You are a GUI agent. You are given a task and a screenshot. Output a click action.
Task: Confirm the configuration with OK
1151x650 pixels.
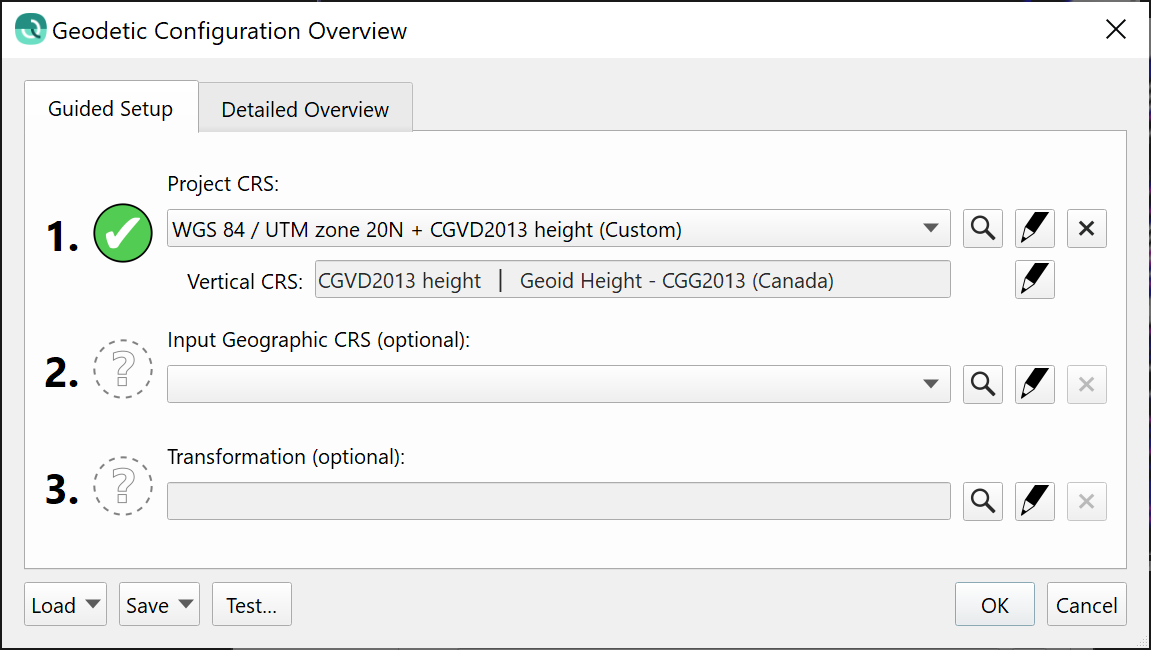pyautogui.click(x=995, y=605)
